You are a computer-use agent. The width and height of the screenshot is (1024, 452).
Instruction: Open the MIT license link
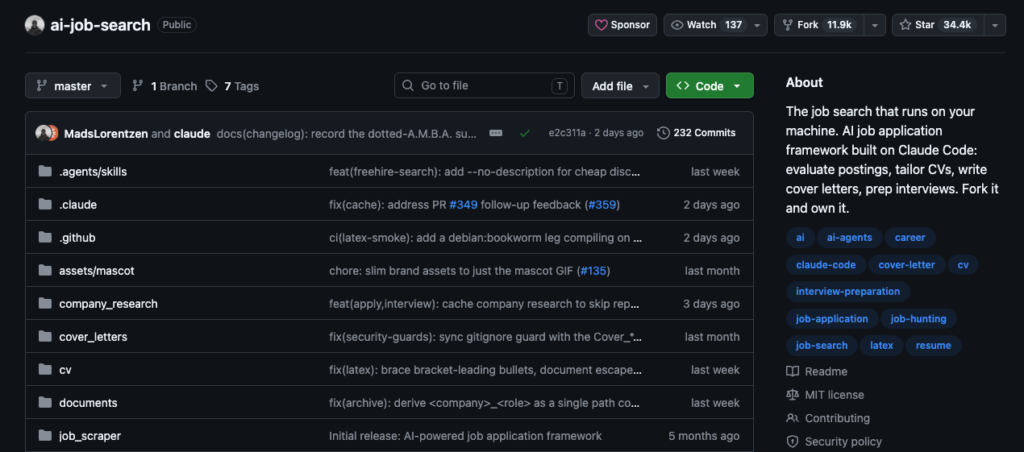(x=825, y=395)
